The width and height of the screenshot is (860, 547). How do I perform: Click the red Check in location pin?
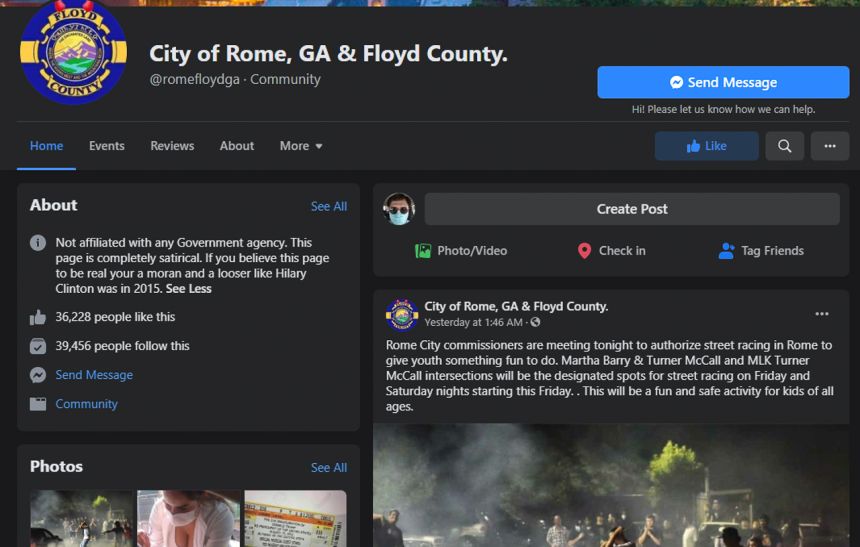click(584, 251)
